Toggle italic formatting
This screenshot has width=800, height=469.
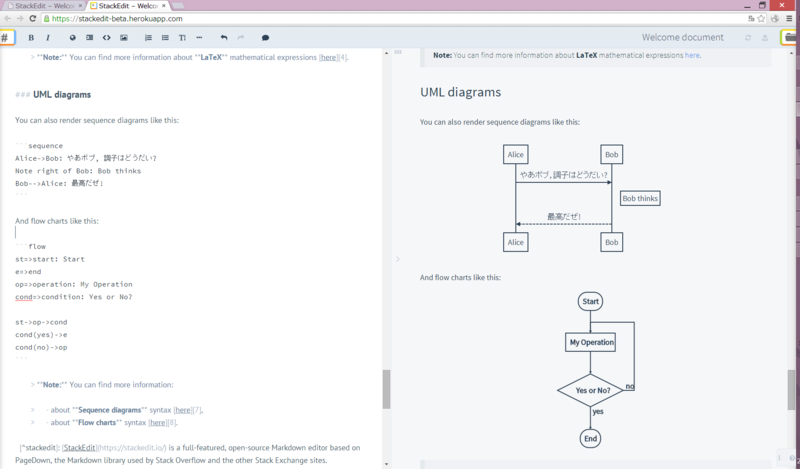[x=48, y=38]
